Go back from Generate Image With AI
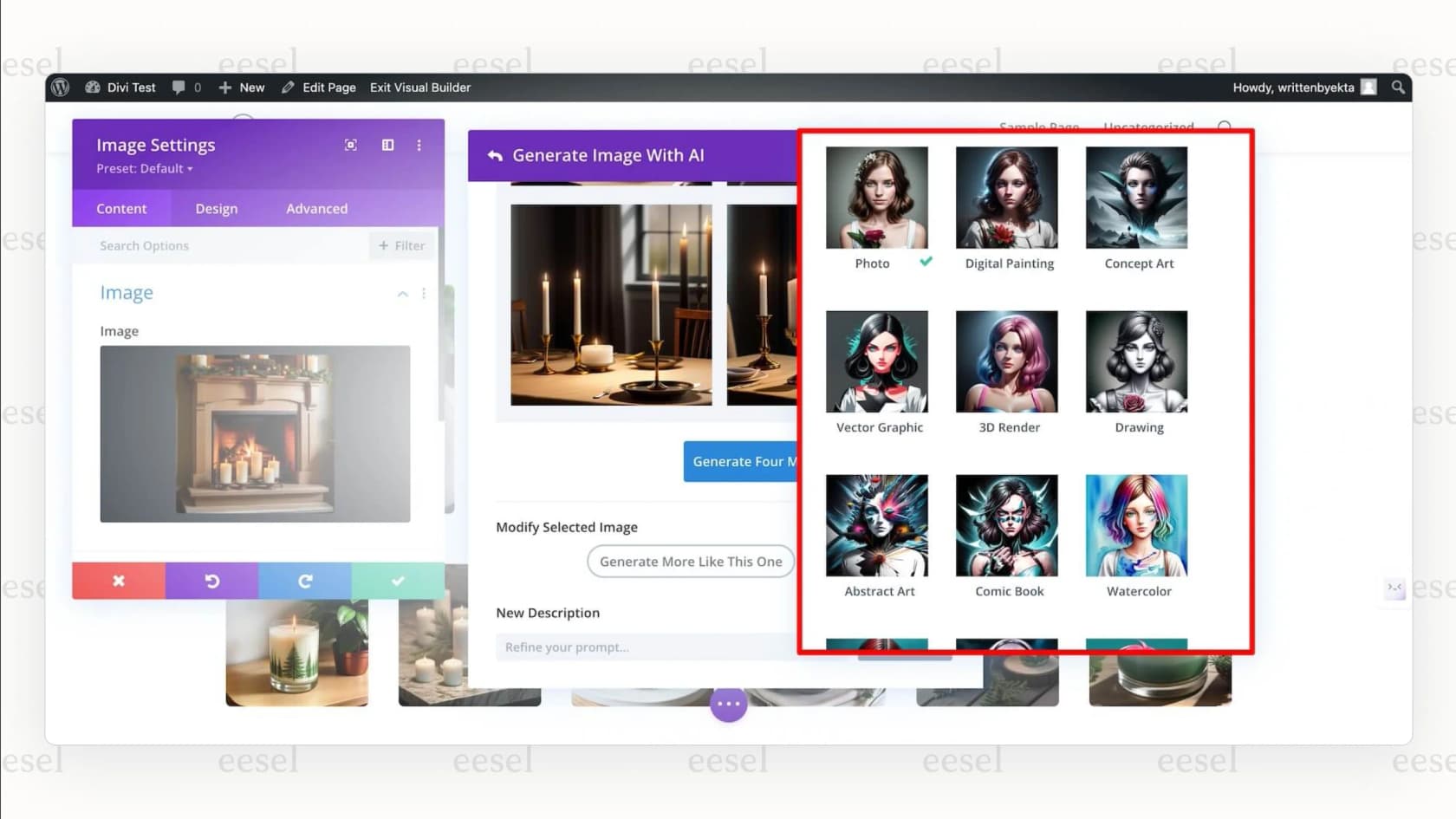The height and width of the screenshot is (819, 1456). pyautogui.click(x=495, y=156)
